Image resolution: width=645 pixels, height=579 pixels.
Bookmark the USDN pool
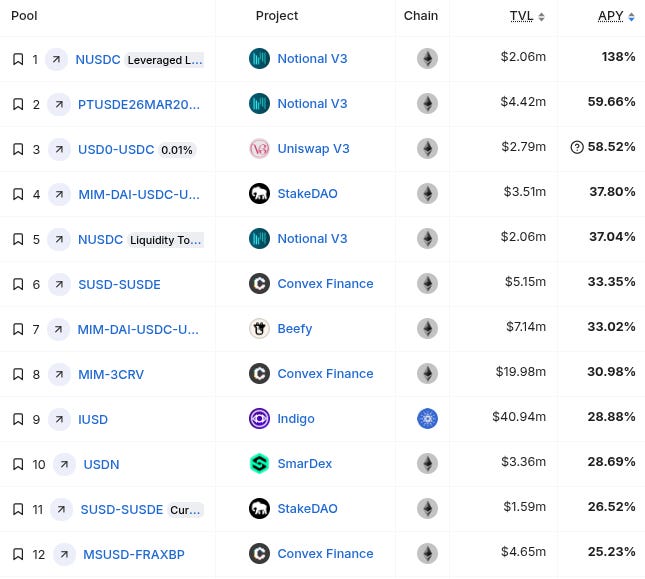tap(18, 464)
